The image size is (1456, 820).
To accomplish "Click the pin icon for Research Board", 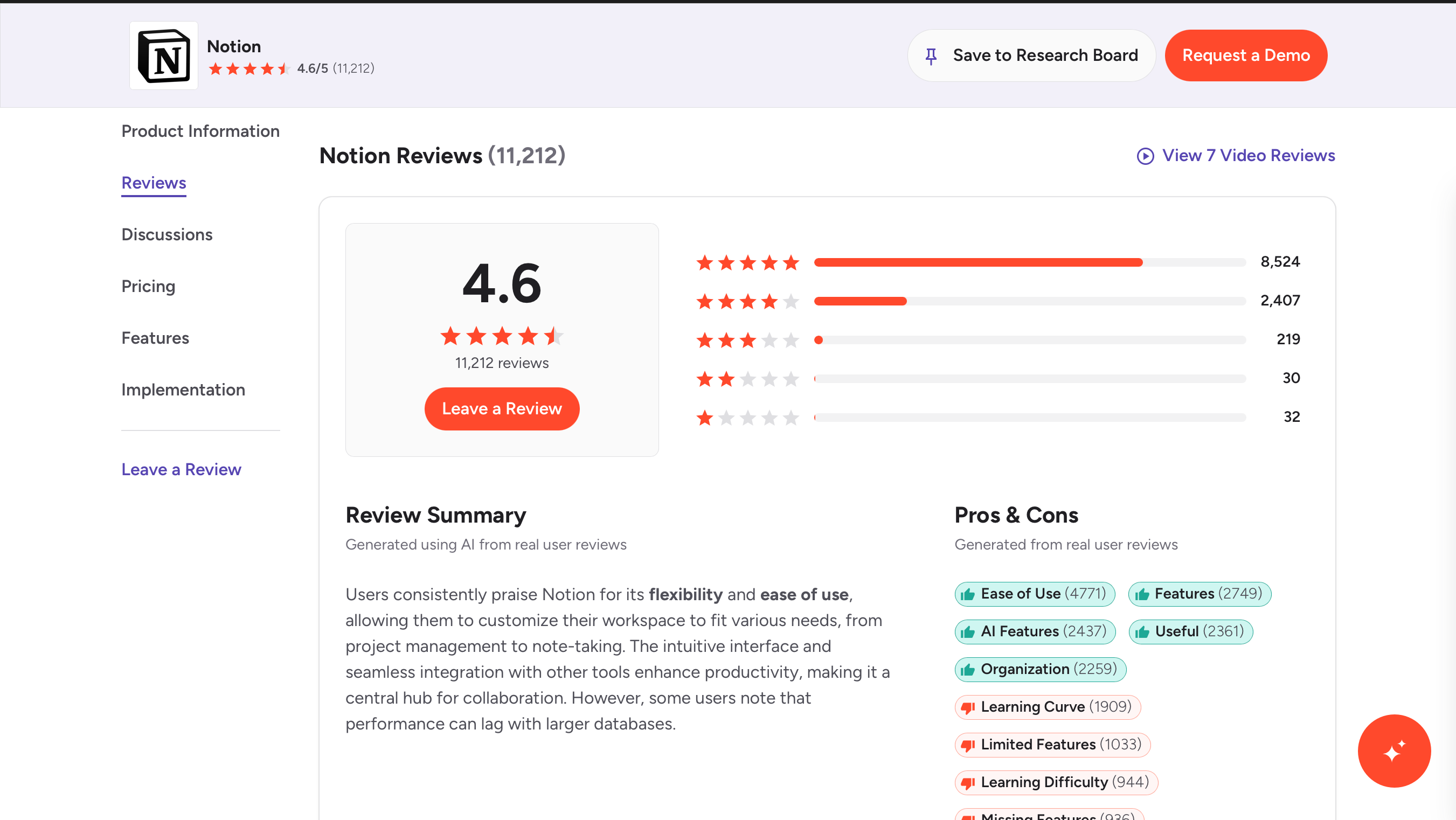I will click(x=931, y=56).
